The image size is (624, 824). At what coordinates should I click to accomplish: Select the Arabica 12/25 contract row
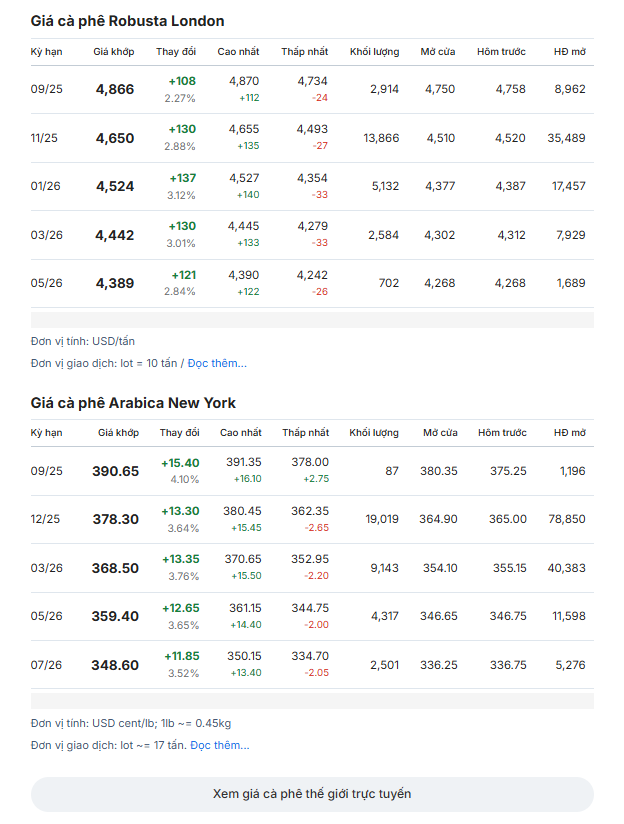[x=312, y=519]
